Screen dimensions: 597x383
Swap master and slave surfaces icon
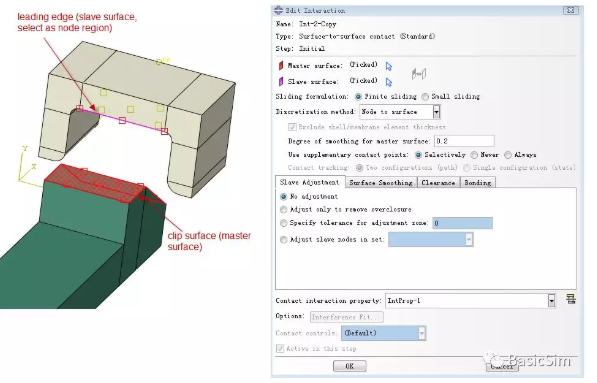click(x=418, y=73)
